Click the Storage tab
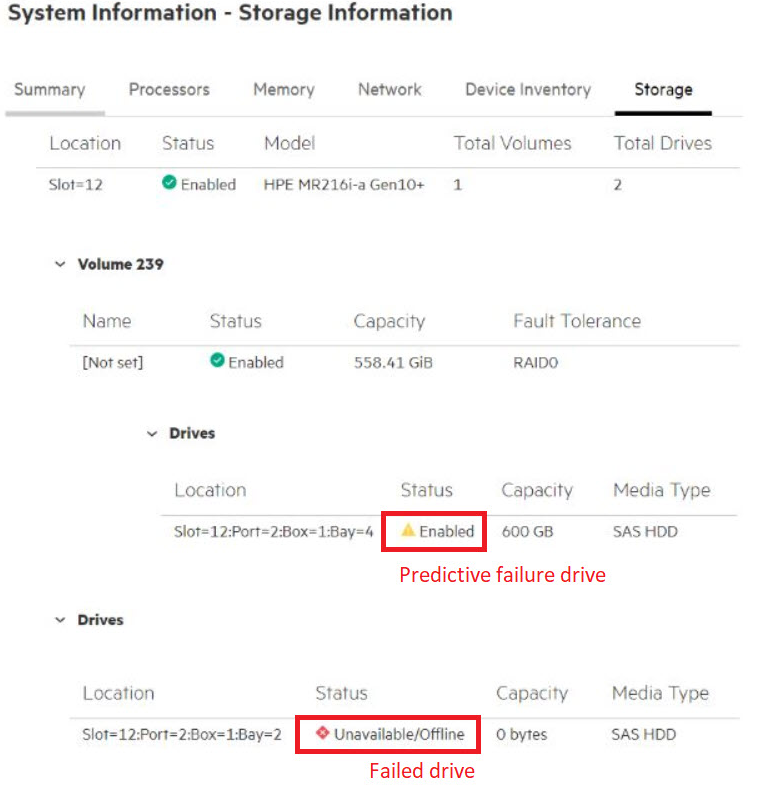This screenshot has height=786, width=760. (x=663, y=90)
